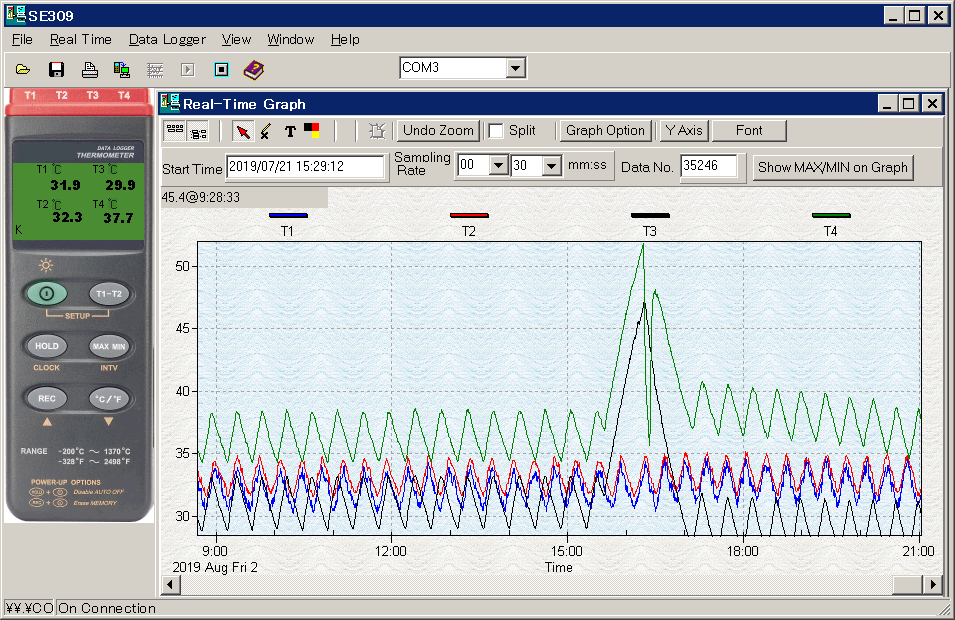955x620 pixels.
Task: Click the T4 reading 37.7 on display
Action: coord(118,218)
